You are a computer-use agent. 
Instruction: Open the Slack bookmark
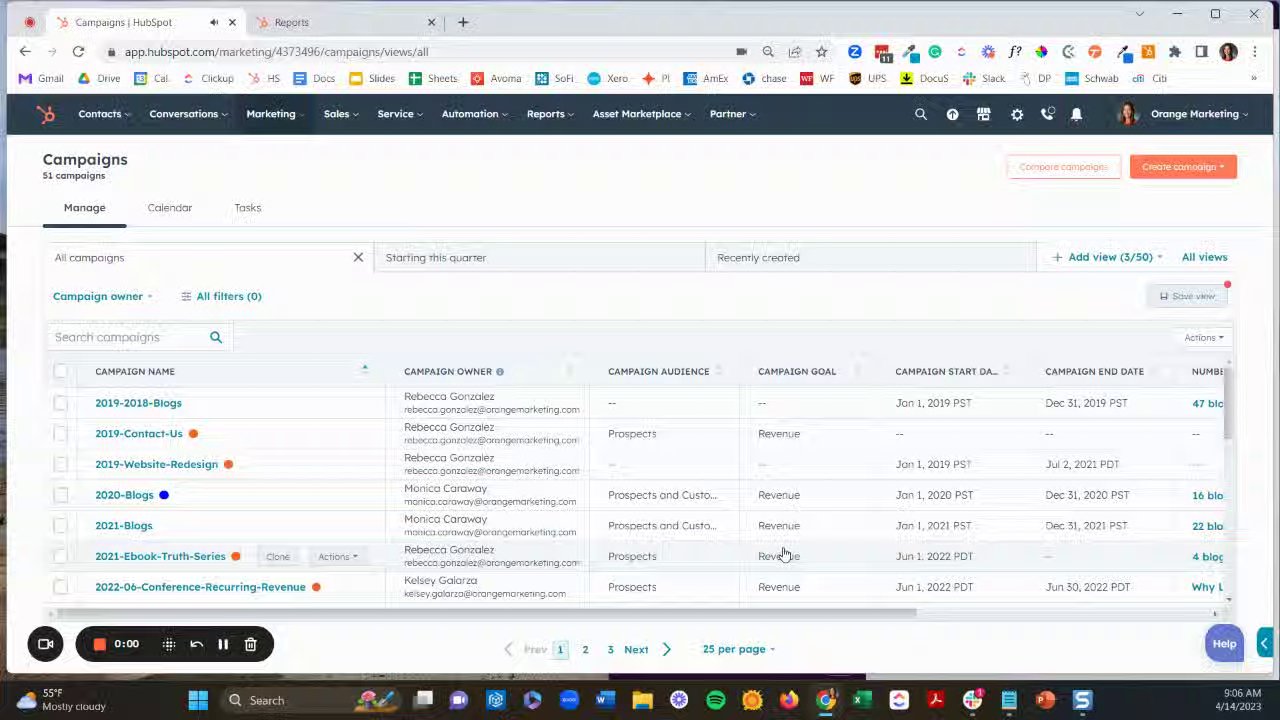click(x=984, y=78)
